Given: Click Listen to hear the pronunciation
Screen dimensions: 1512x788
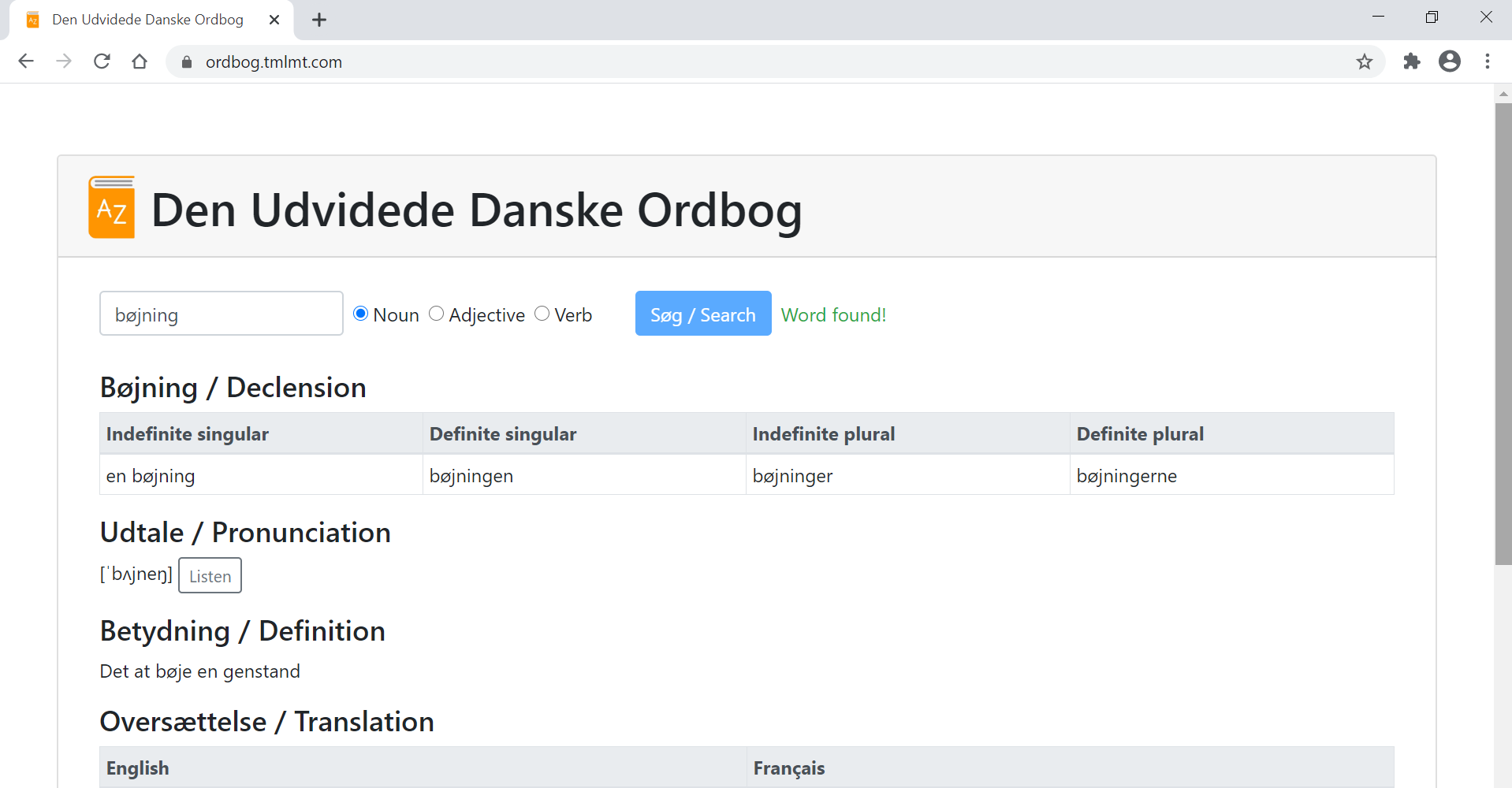Looking at the screenshot, I should coord(210,576).
